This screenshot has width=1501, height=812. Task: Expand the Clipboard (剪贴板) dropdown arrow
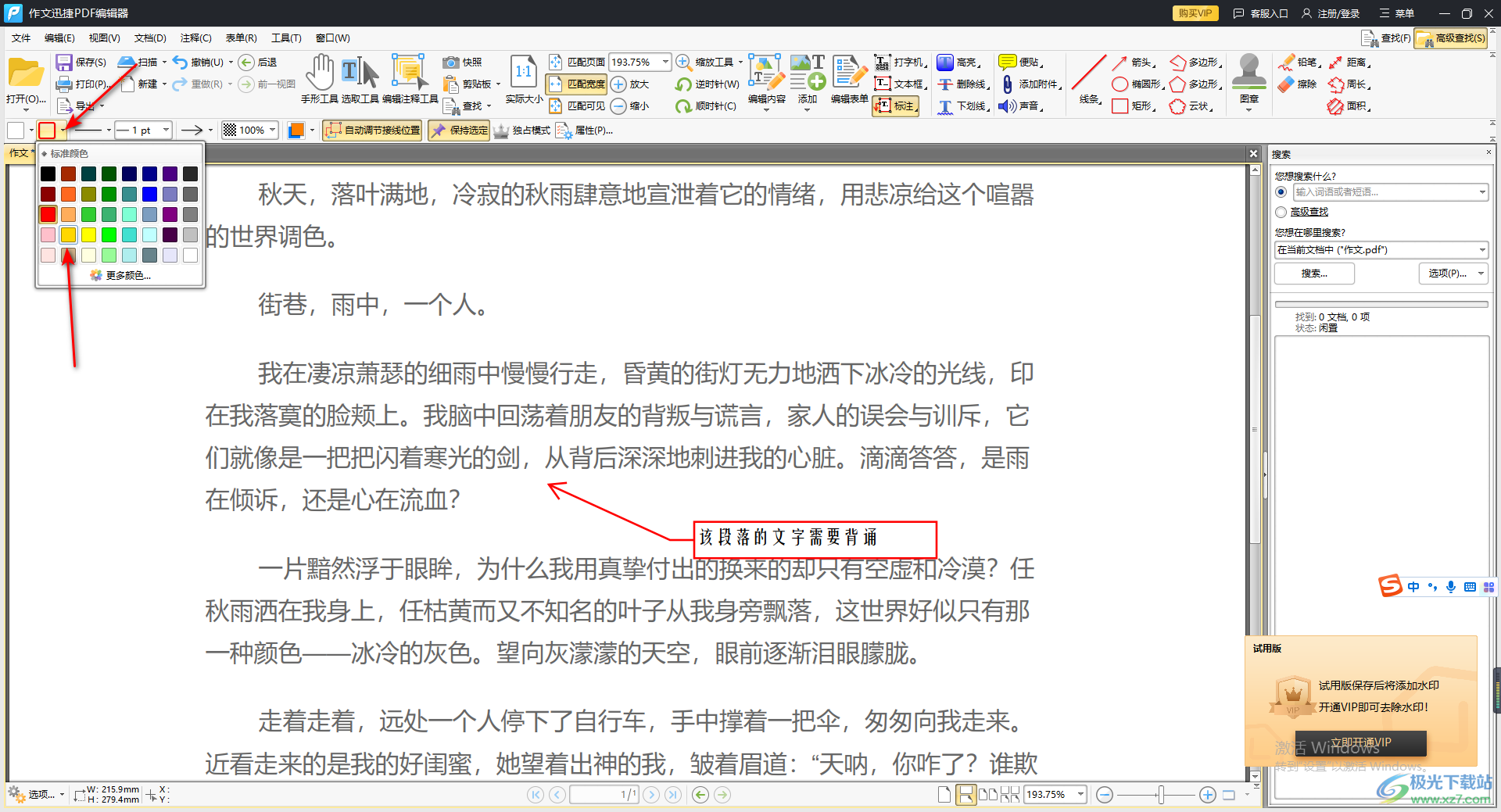click(498, 84)
